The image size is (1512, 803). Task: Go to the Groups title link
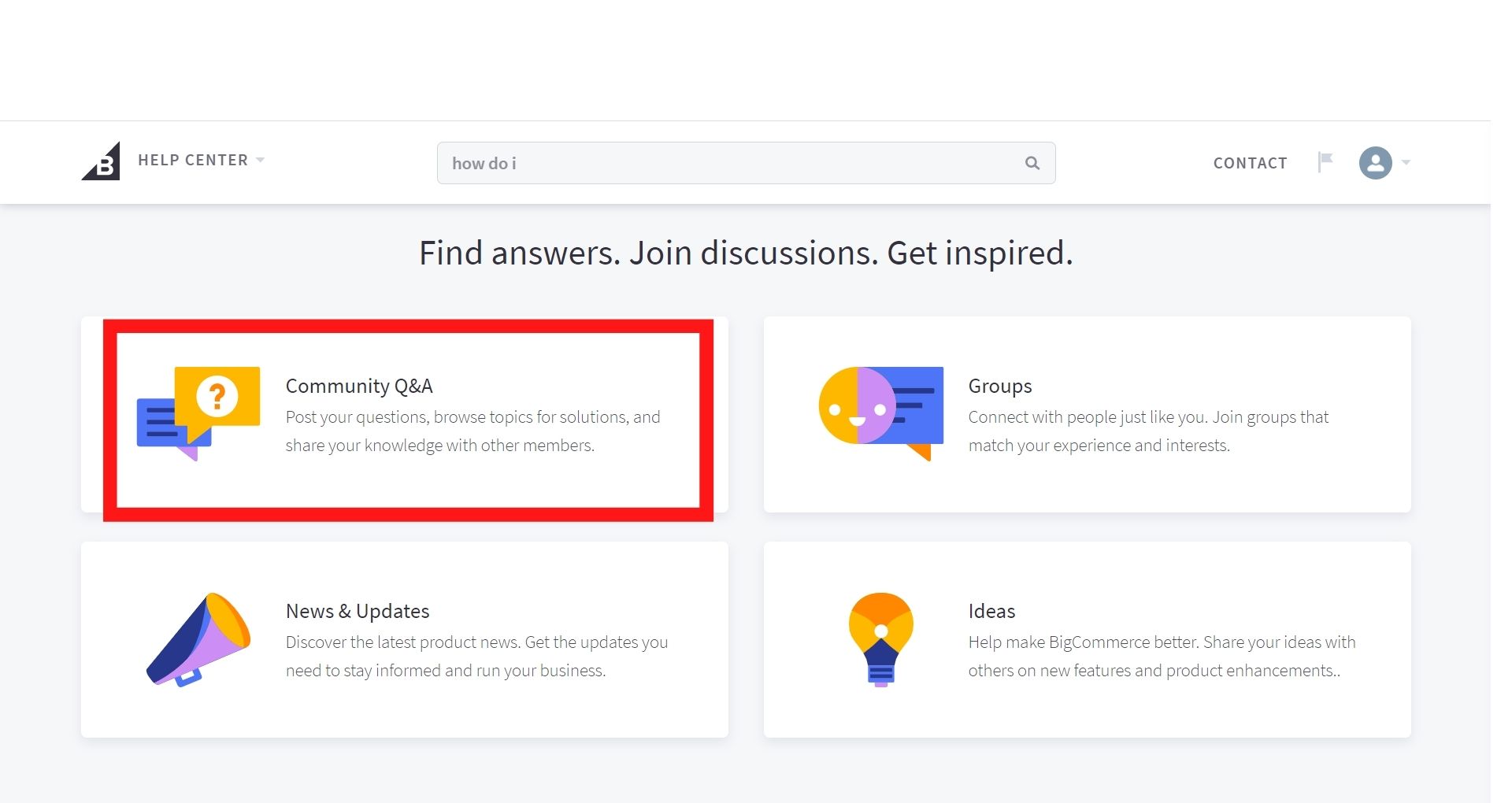pos(1000,386)
